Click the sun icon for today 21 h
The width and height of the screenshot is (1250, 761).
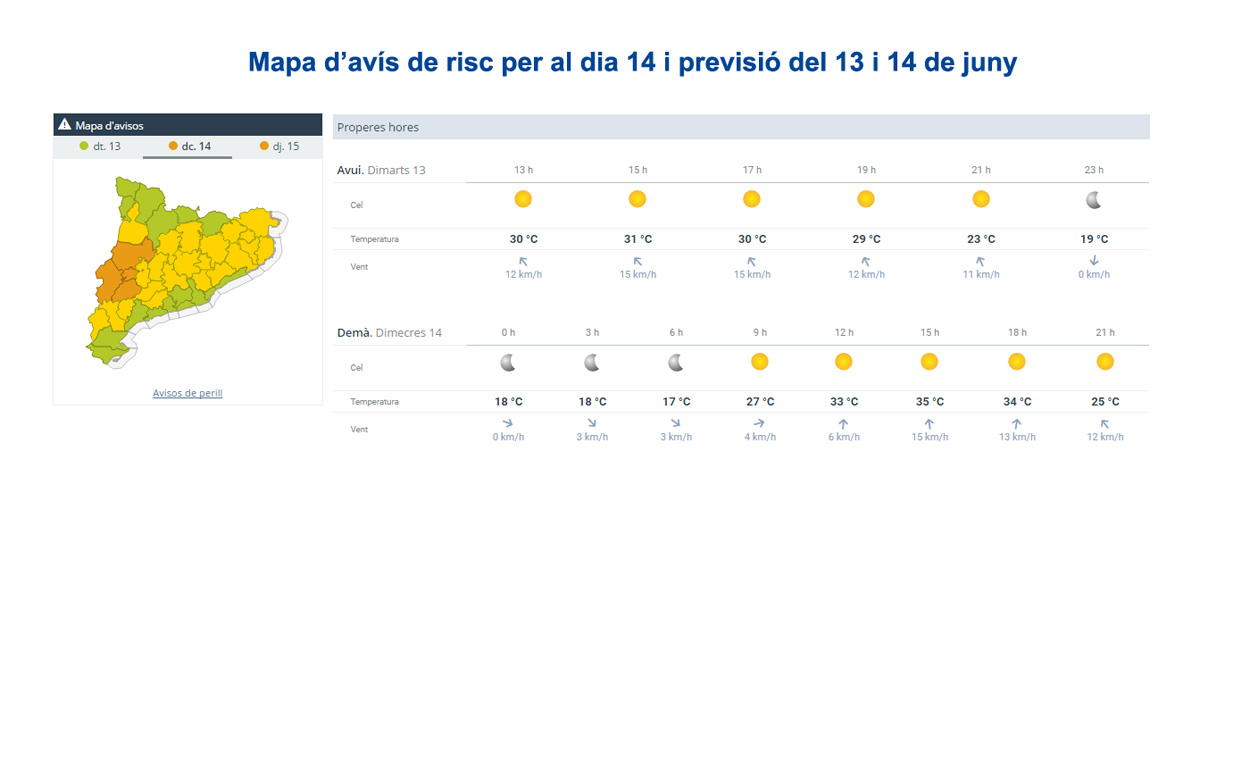point(981,199)
